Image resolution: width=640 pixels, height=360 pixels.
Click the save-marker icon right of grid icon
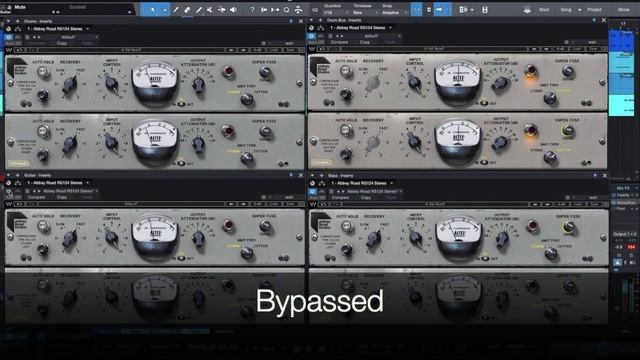[484, 10]
